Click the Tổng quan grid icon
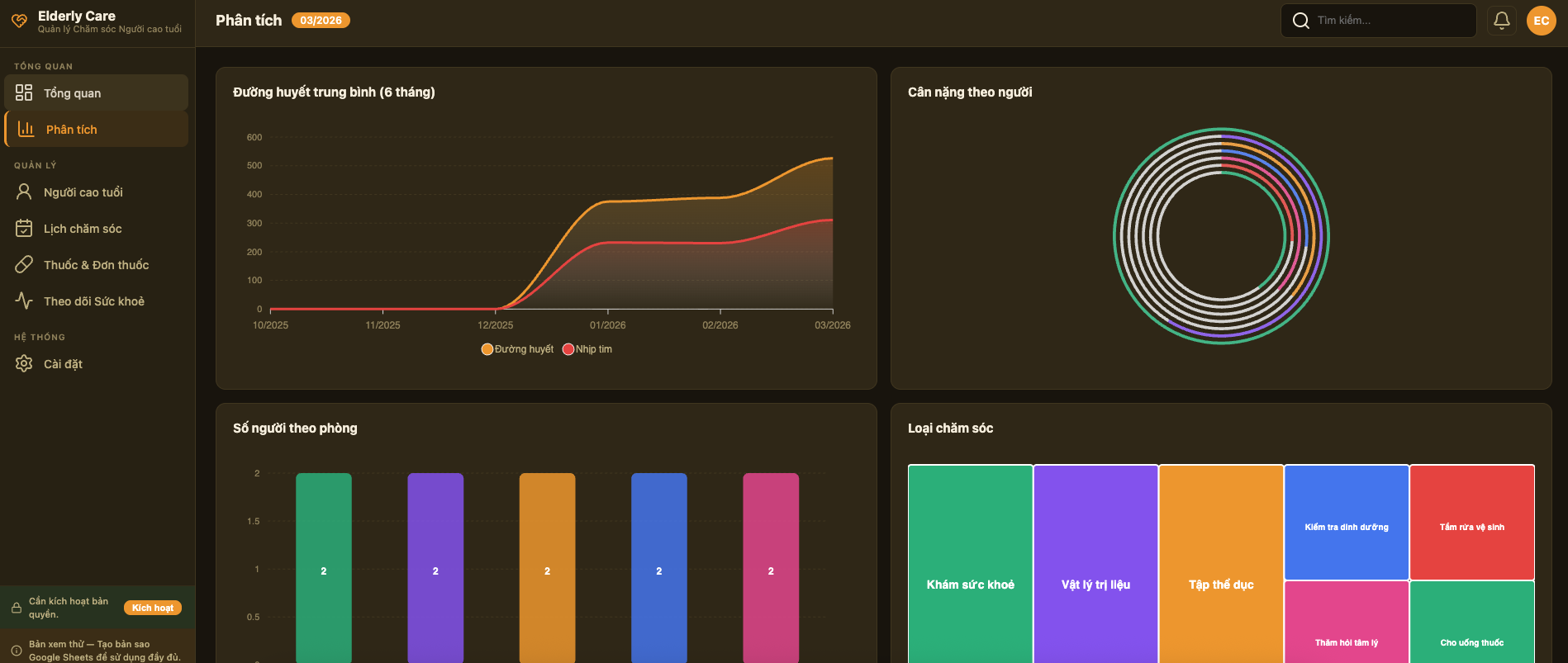The height and width of the screenshot is (663, 1568). pos(24,92)
